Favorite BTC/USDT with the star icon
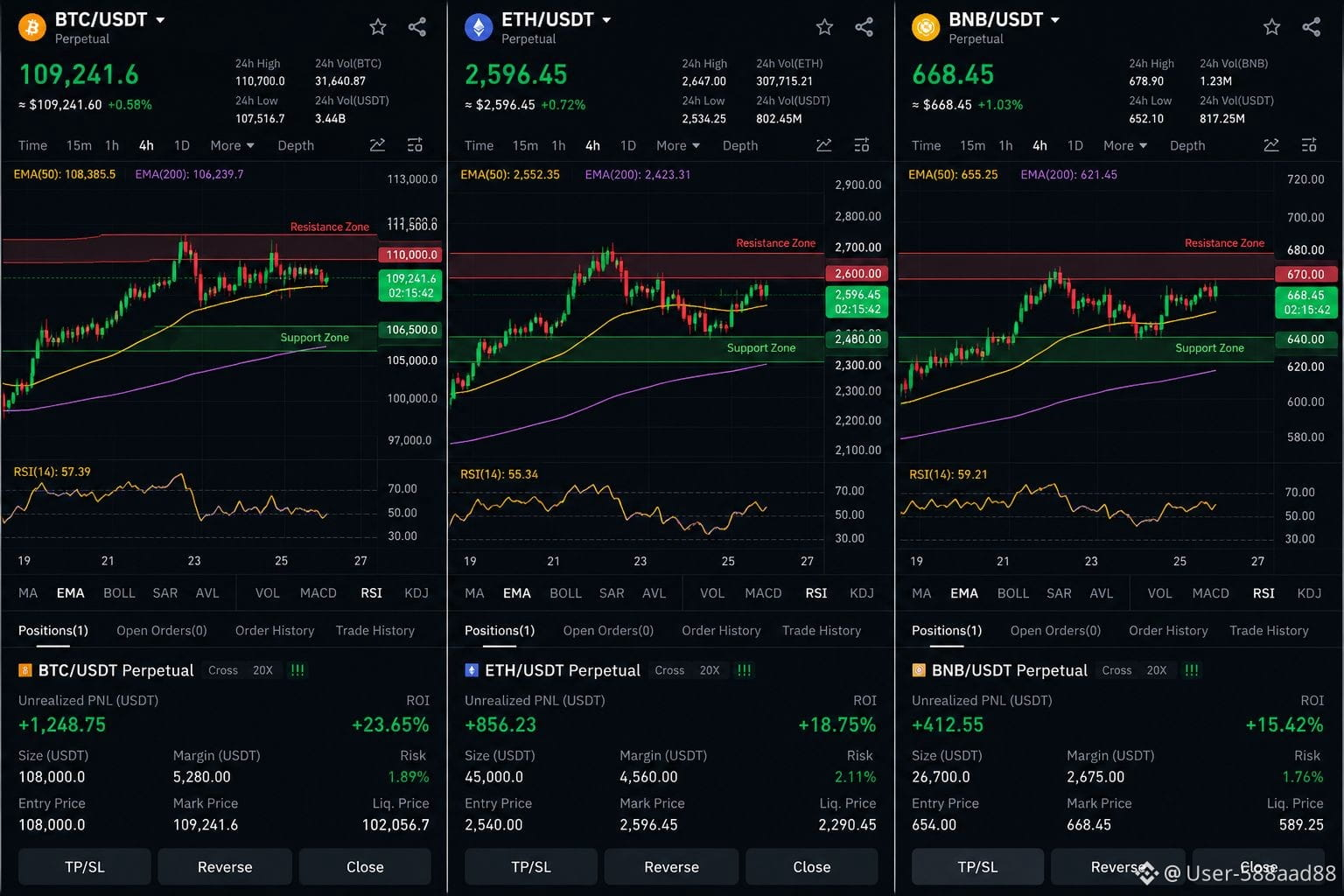The image size is (1344, 896). click(x=378, y=27)
